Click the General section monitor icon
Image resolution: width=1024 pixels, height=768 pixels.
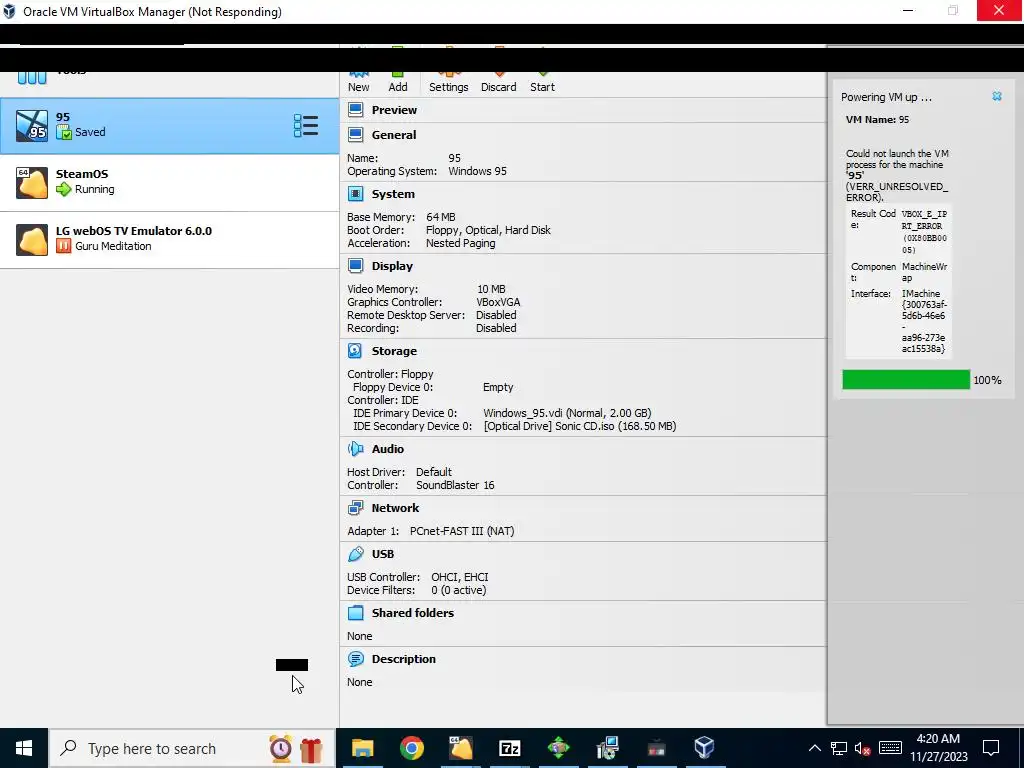tap(355, 135)
